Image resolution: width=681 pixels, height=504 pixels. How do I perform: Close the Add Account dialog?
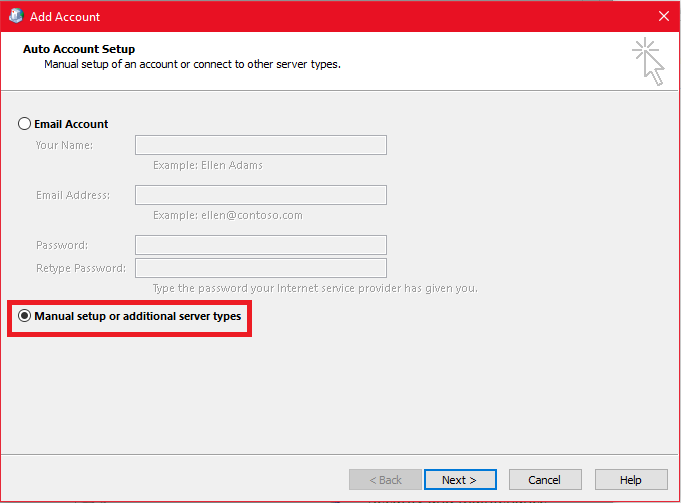tap(663, 16)
